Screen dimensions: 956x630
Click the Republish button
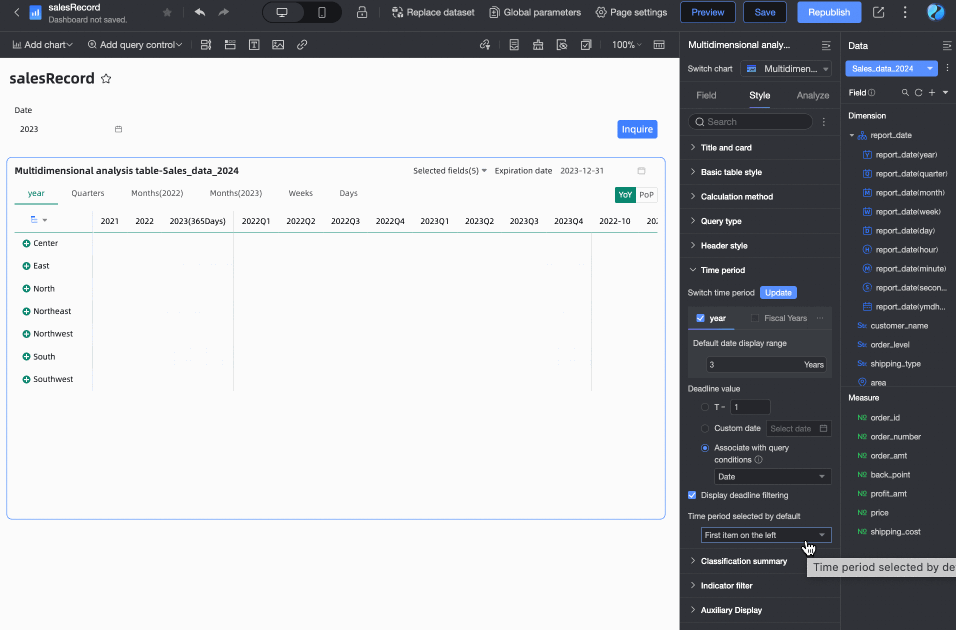pyautogui.click(x=829, y=12)
